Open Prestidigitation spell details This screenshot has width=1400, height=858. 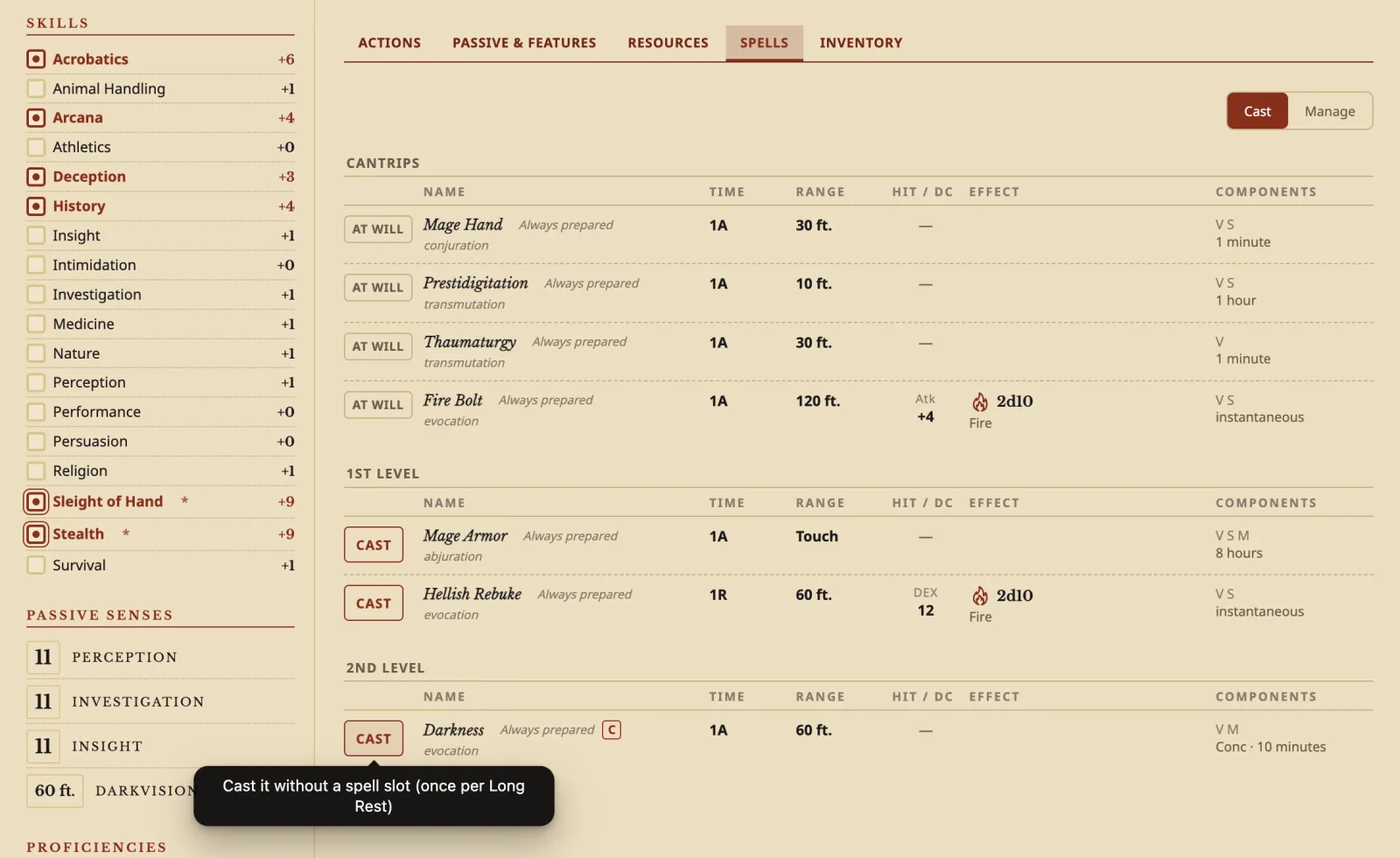pyautogui.click(x=476, y=283)
